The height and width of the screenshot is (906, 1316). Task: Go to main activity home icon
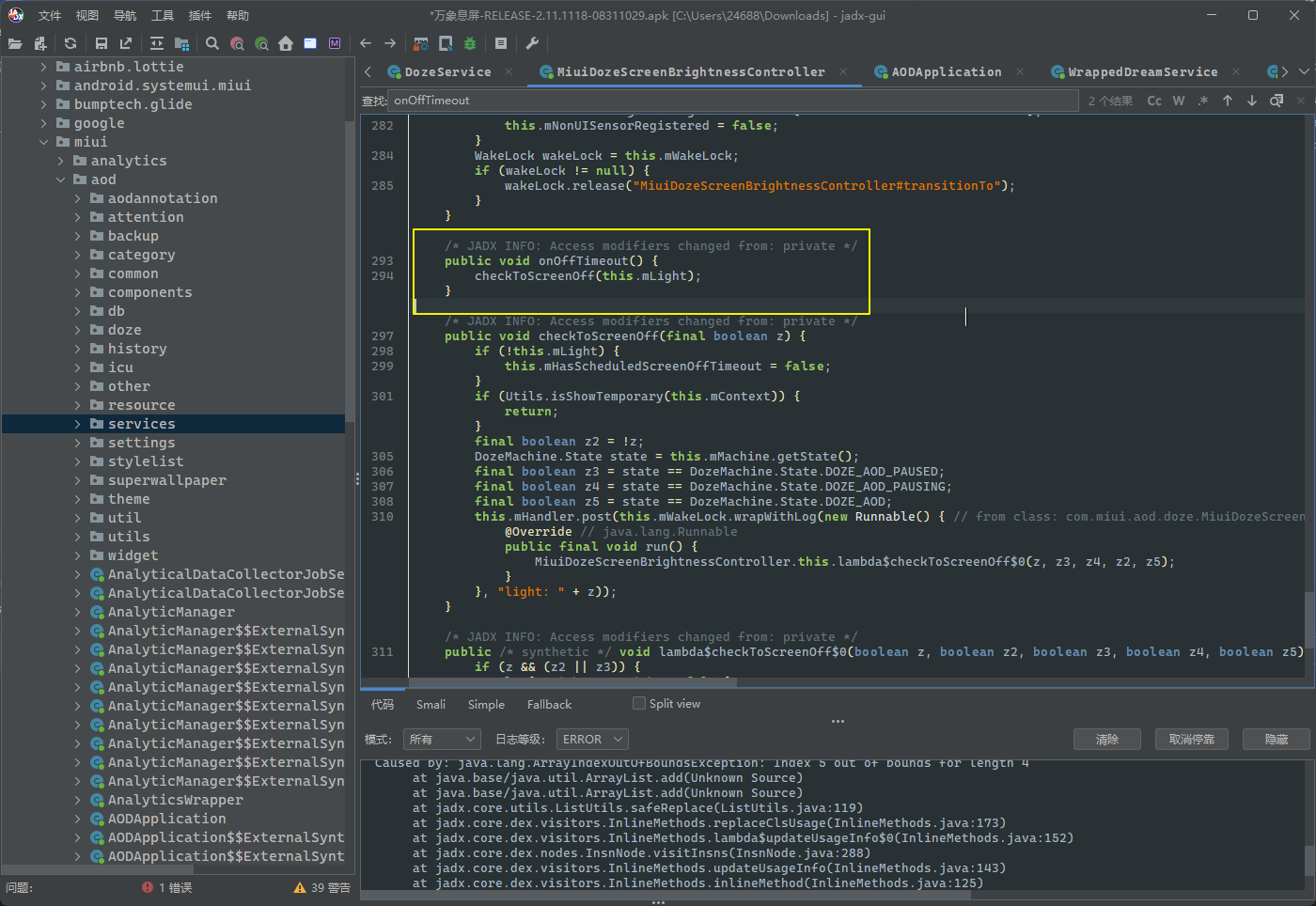pyautogui.click(x=286, y=43)
